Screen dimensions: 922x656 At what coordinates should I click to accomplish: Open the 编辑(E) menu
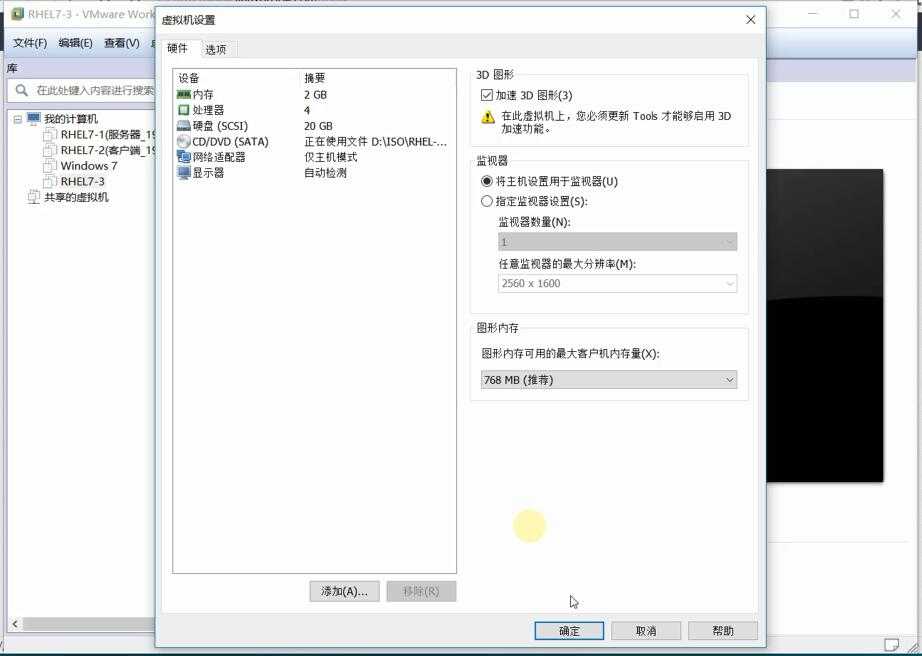coord(75,43)
